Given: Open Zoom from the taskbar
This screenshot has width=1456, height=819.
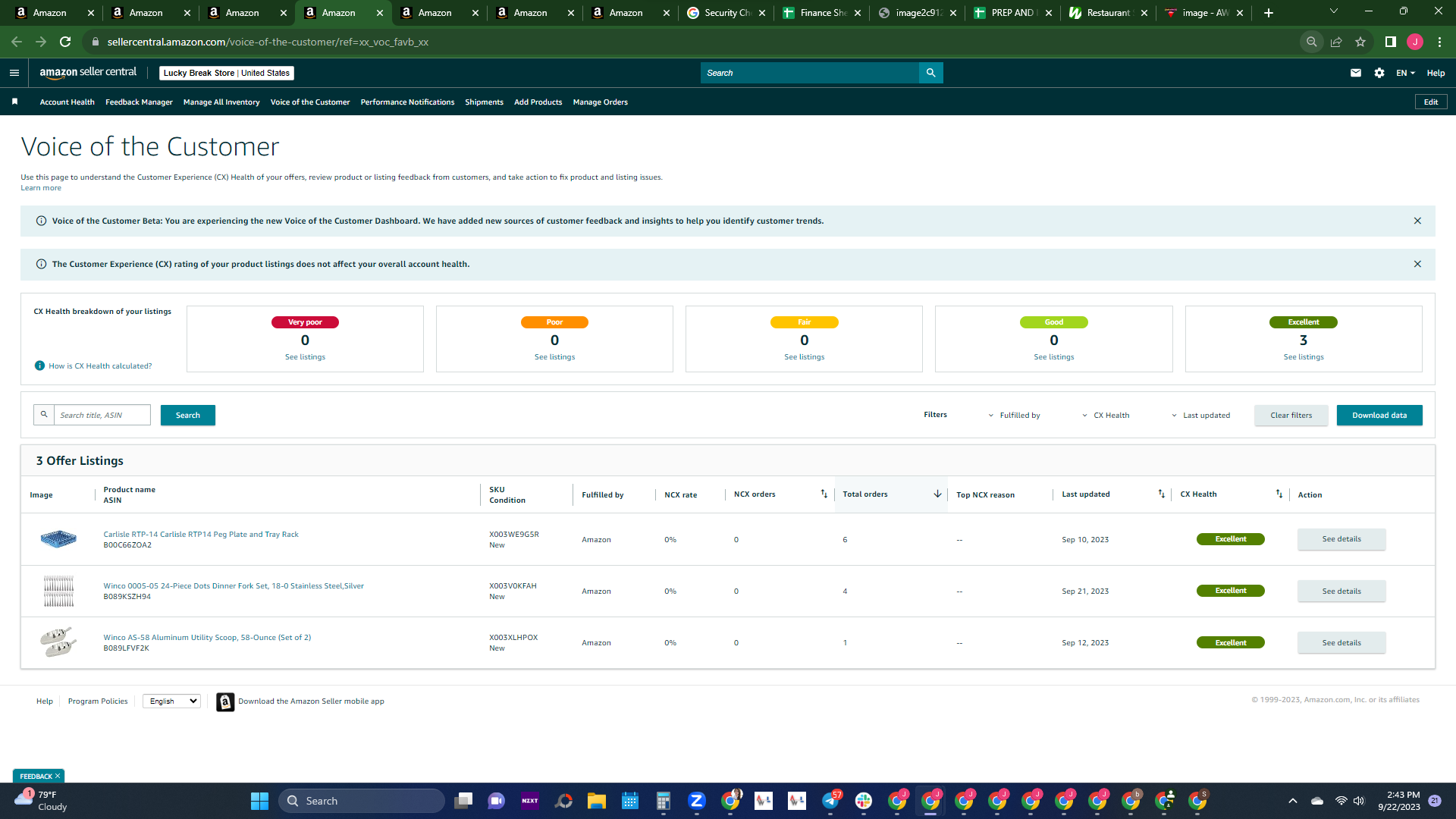Looking at the screenshot, I should pyautogui.click(x=697, y=801).
